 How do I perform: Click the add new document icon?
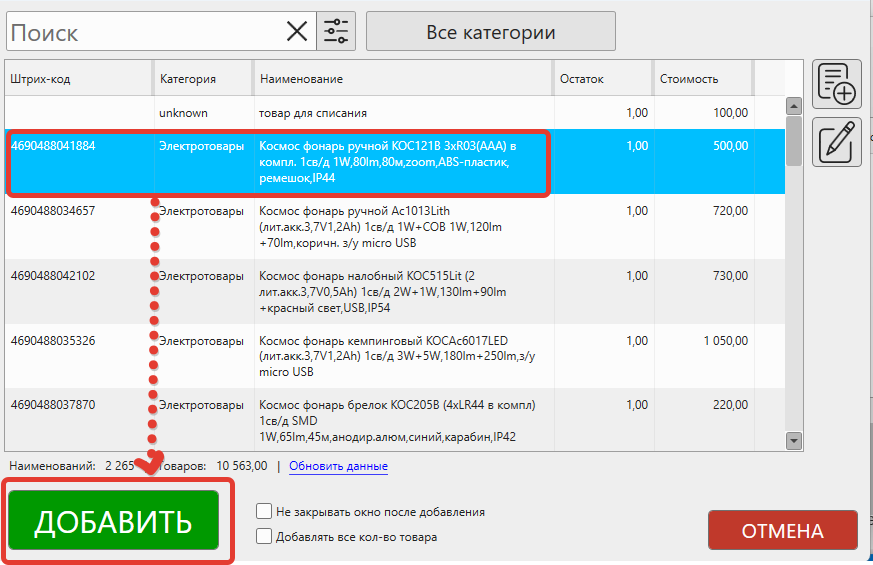pyautogui.click(x=837, y=84)
